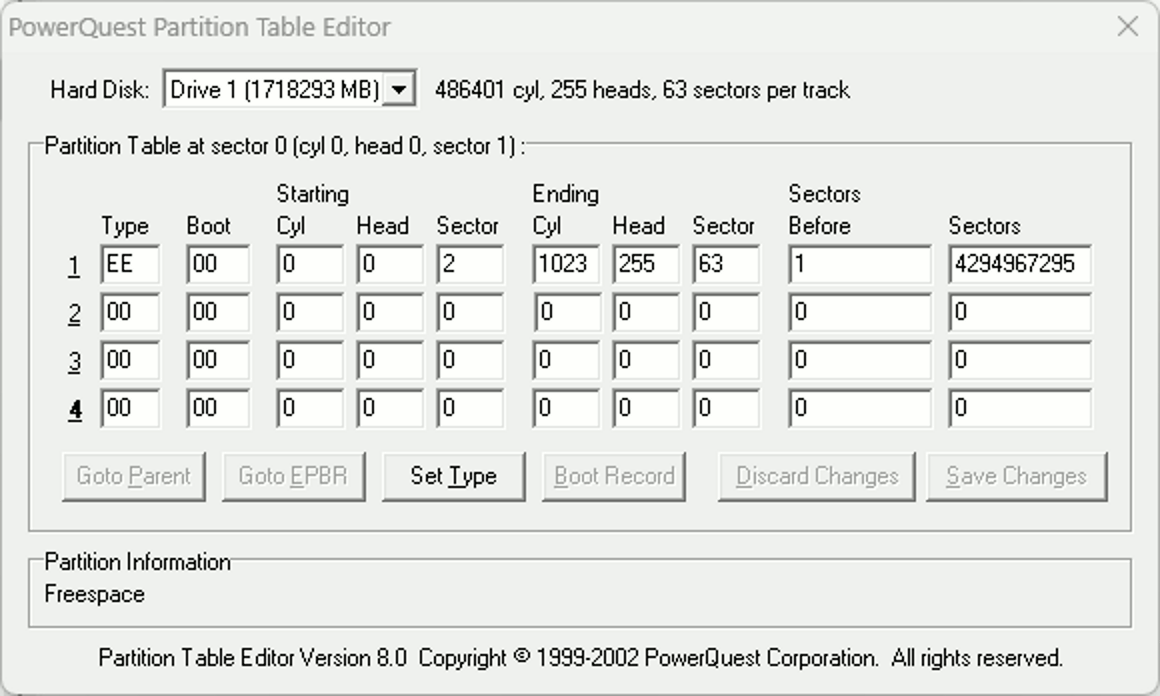This screenshot has height=696, width=1160.
Task: Select partition row label 4
Action: pos(74,409)
